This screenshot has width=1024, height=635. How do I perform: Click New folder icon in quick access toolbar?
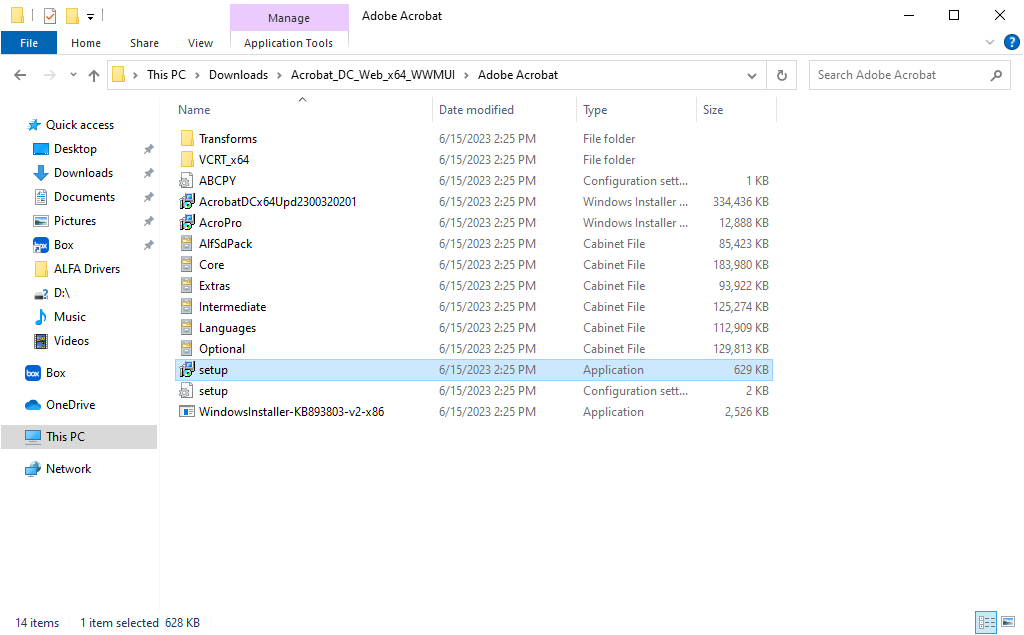(72, 16)
